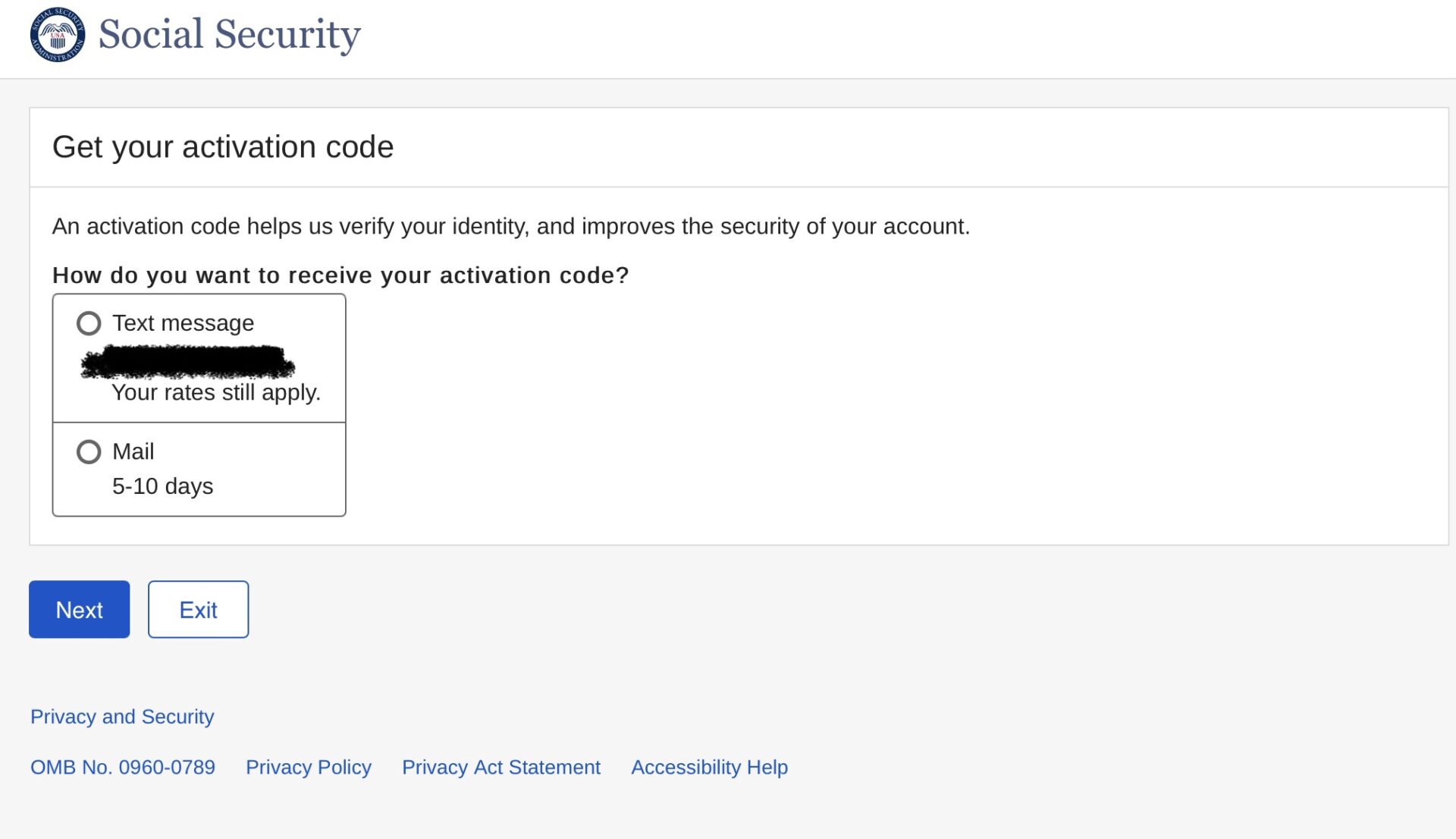Select the Mail delivery option
Viewport: 1456px width, 839px height.
(x=89, y=451)
